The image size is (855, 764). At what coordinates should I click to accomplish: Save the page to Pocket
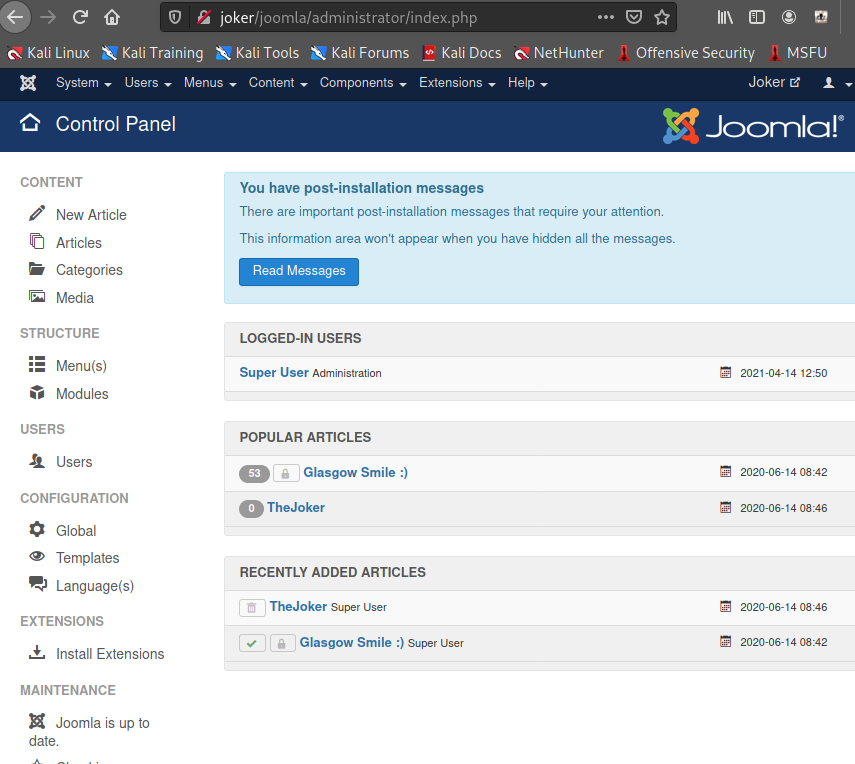click(634, 17)
